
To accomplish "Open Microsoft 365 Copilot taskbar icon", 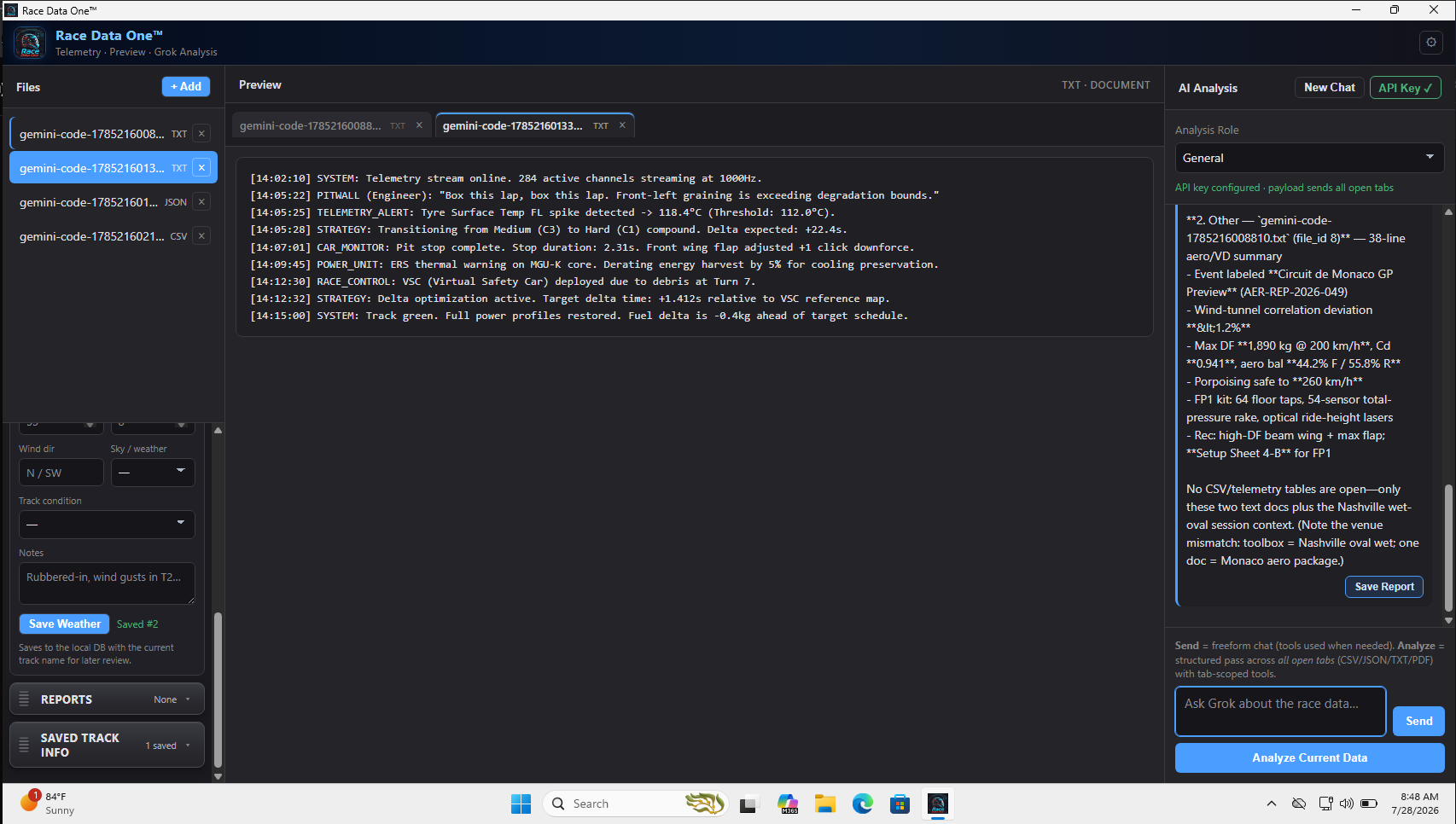I will click(787, 804).
